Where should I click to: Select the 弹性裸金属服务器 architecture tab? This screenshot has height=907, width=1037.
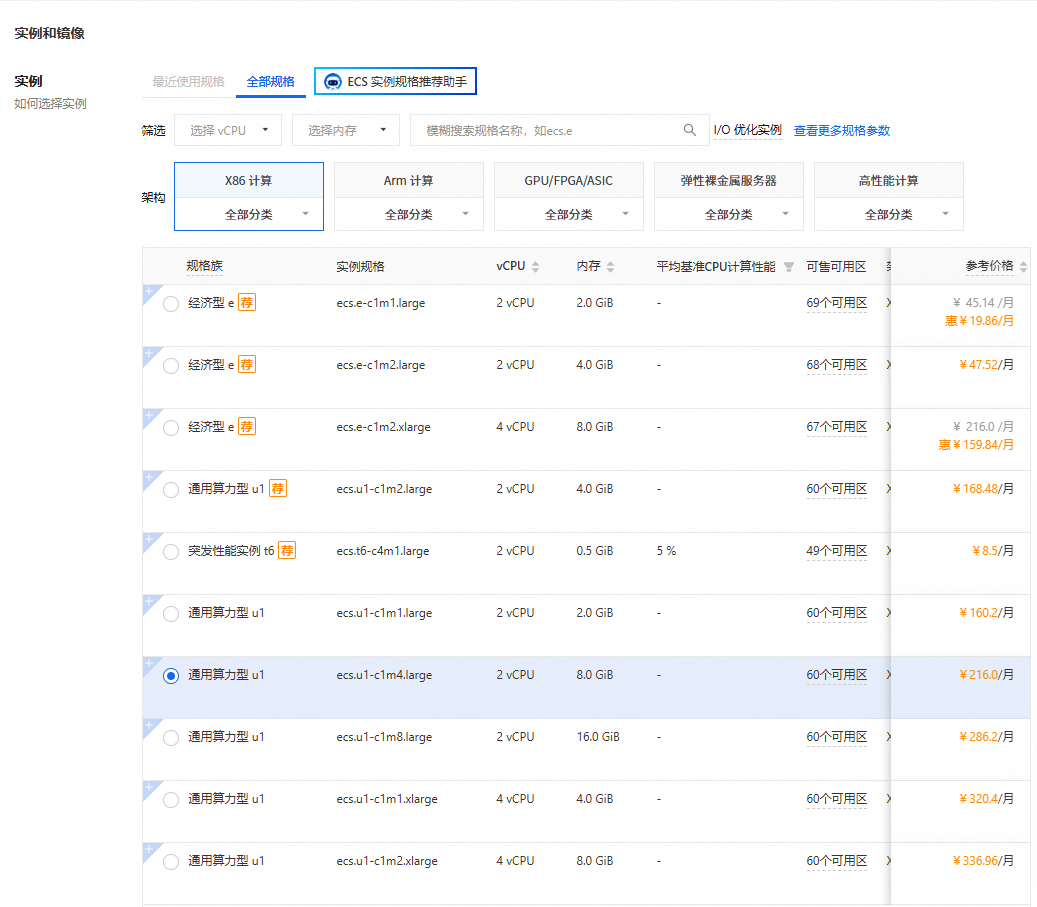point(729,181)
